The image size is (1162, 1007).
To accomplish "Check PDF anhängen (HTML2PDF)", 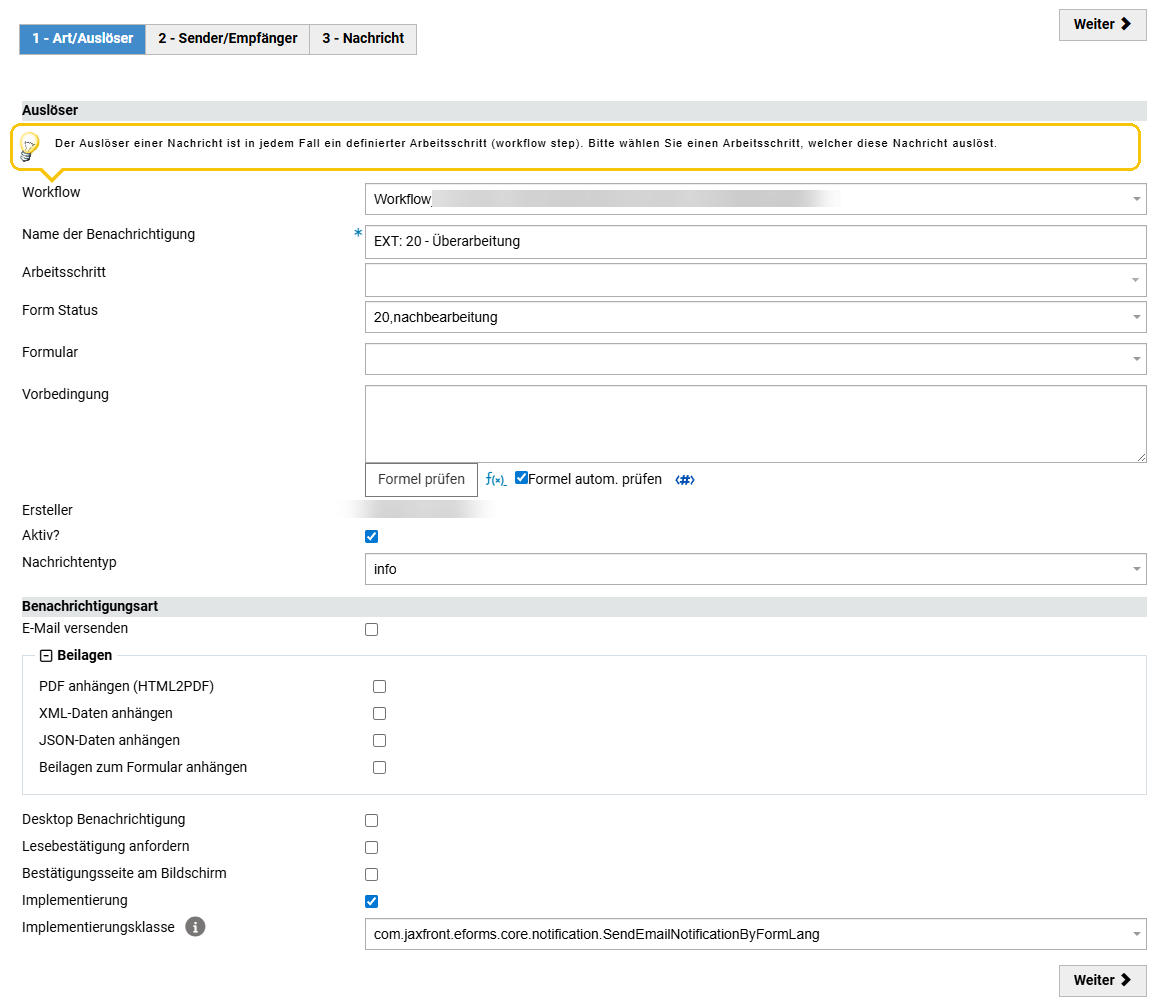I will [379, 687].
